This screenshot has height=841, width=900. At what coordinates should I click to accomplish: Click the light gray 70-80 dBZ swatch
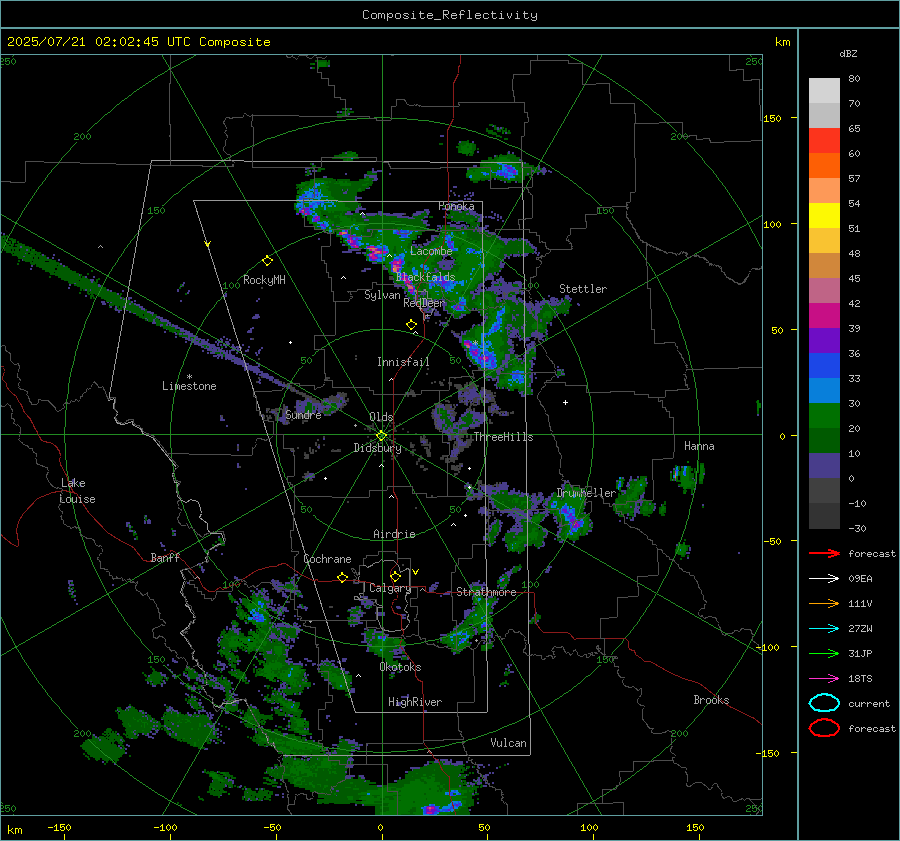(824, 91)
